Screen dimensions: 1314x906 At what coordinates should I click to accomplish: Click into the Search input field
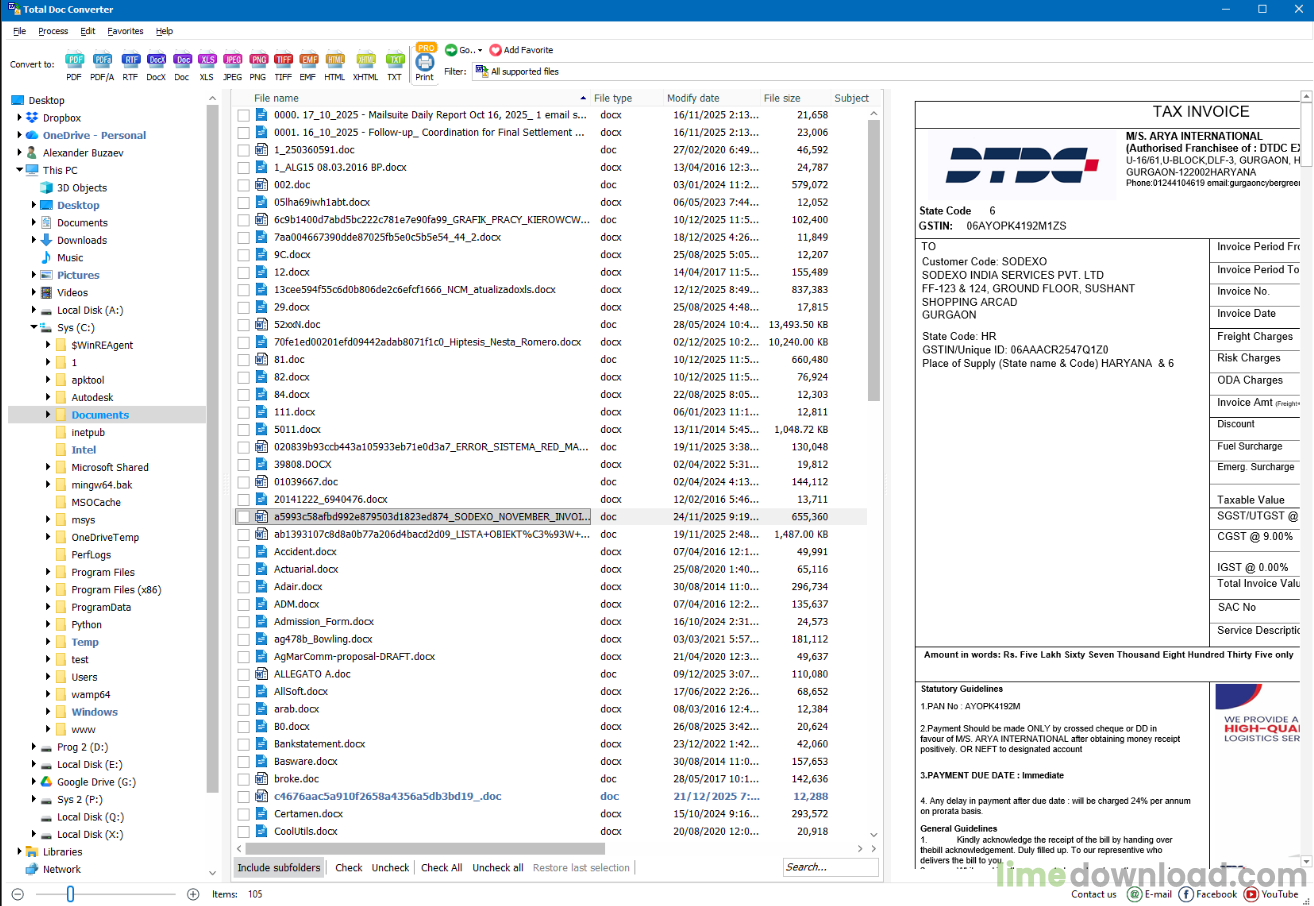coord(829,867)
